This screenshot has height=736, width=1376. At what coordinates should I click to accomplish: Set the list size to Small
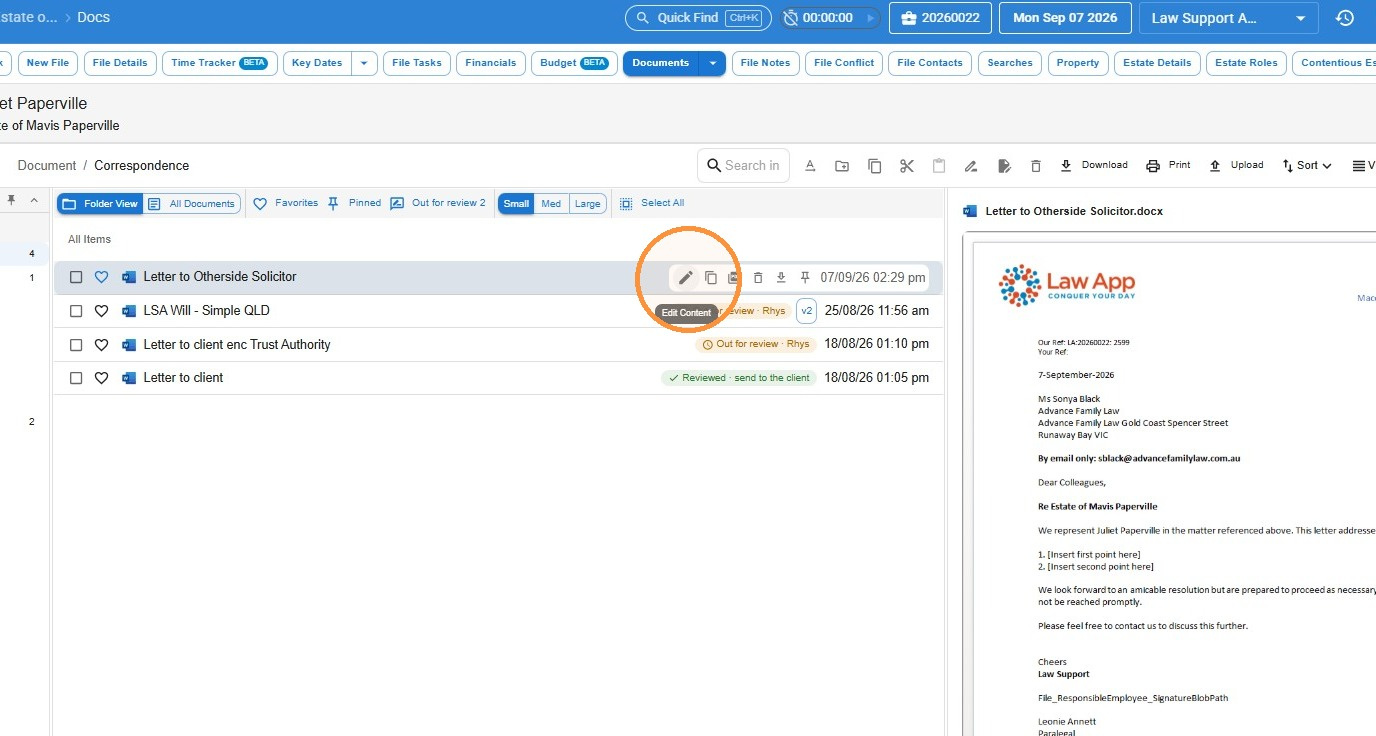coord(517,204)
